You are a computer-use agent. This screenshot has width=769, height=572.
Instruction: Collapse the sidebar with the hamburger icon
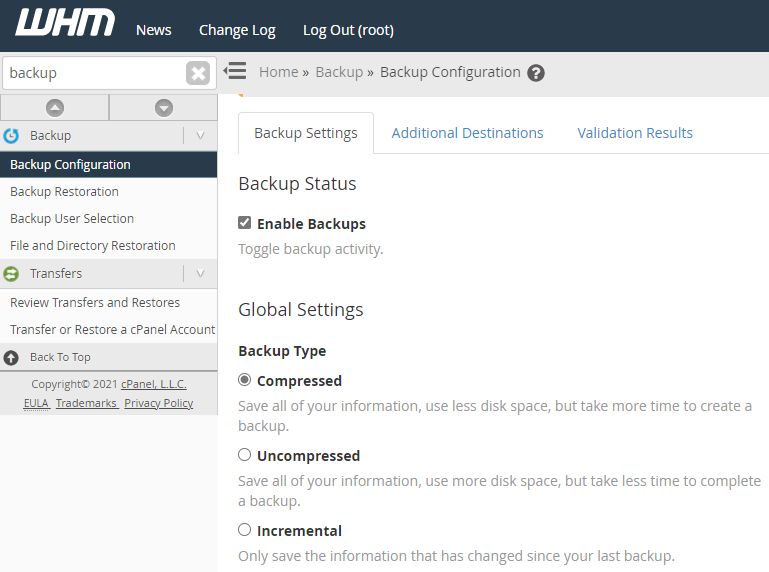point(235,71)
